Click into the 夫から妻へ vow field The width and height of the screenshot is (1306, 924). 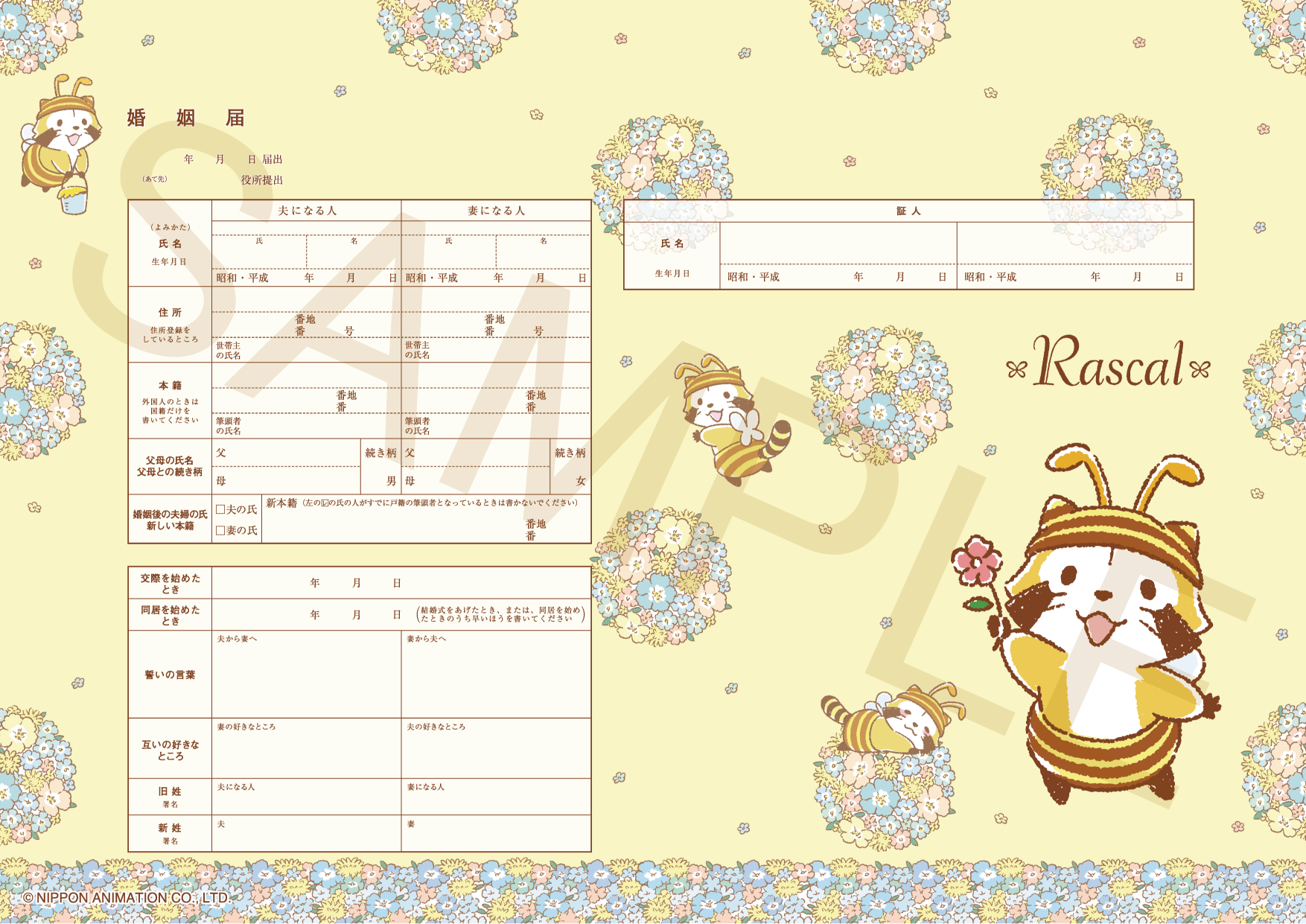(x=307, y=675)
